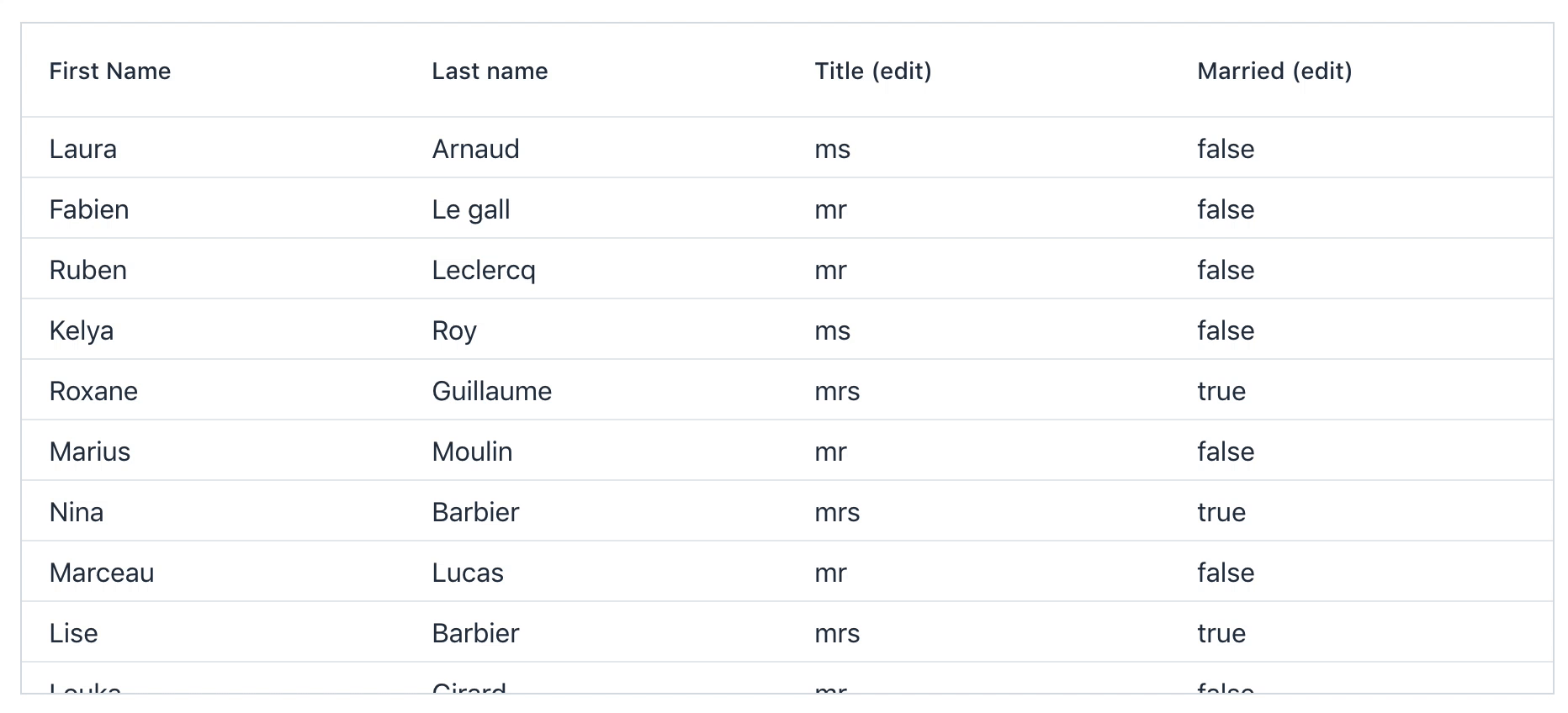Edit the title cell for Laura Arnaud
The width and height of the screenshot is (1568, 713).
(832, 149)
